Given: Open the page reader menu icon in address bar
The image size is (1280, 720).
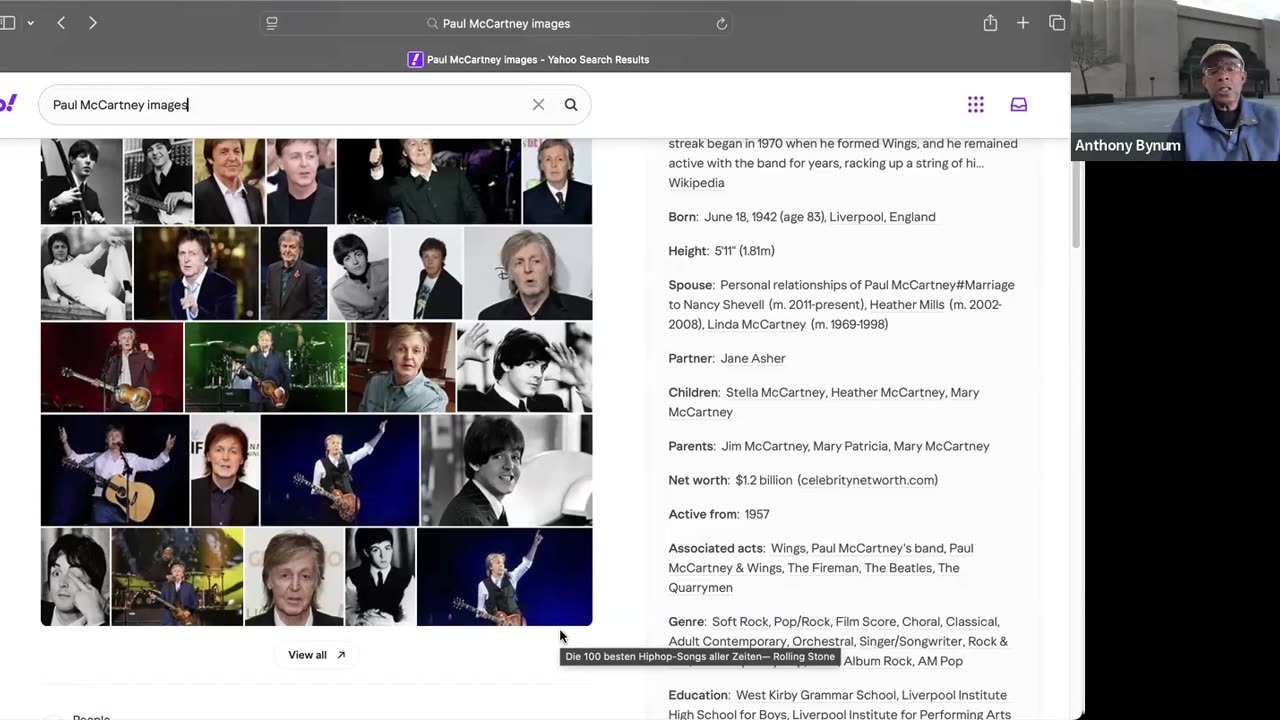Looking at the screenshot, I should pyautogui.click(x=272, y=23).
